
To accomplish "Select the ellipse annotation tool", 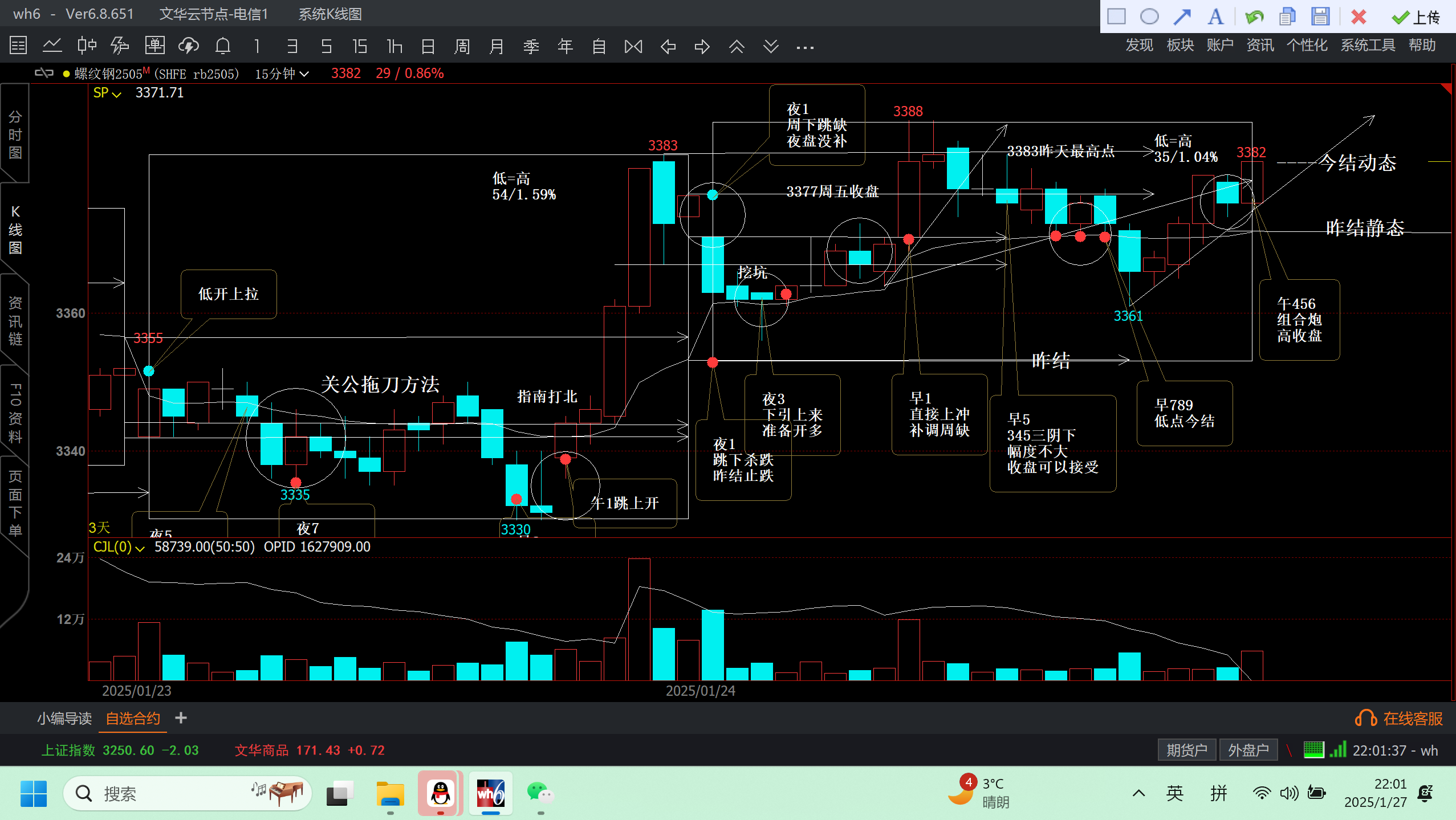I will (1149, 17).
